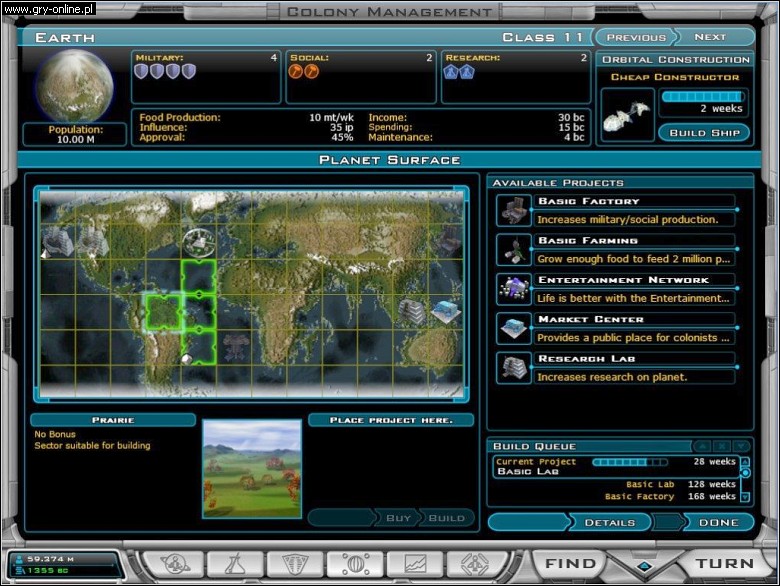Select the highlighted green prairie tile on South America
This screenshot has height=586, width=780.
tap(164, 312)
